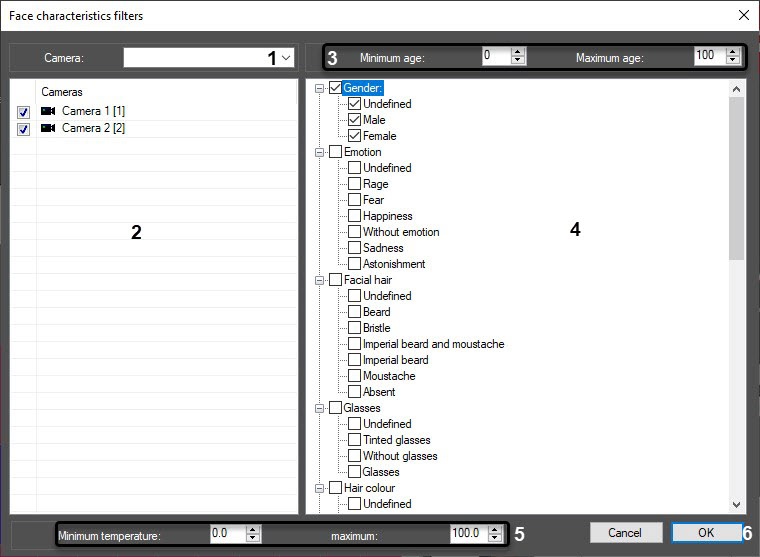This screenshot has height=557, width=760.
Task: Collapse the Hair colour tree node
Action: click(319, 488)
